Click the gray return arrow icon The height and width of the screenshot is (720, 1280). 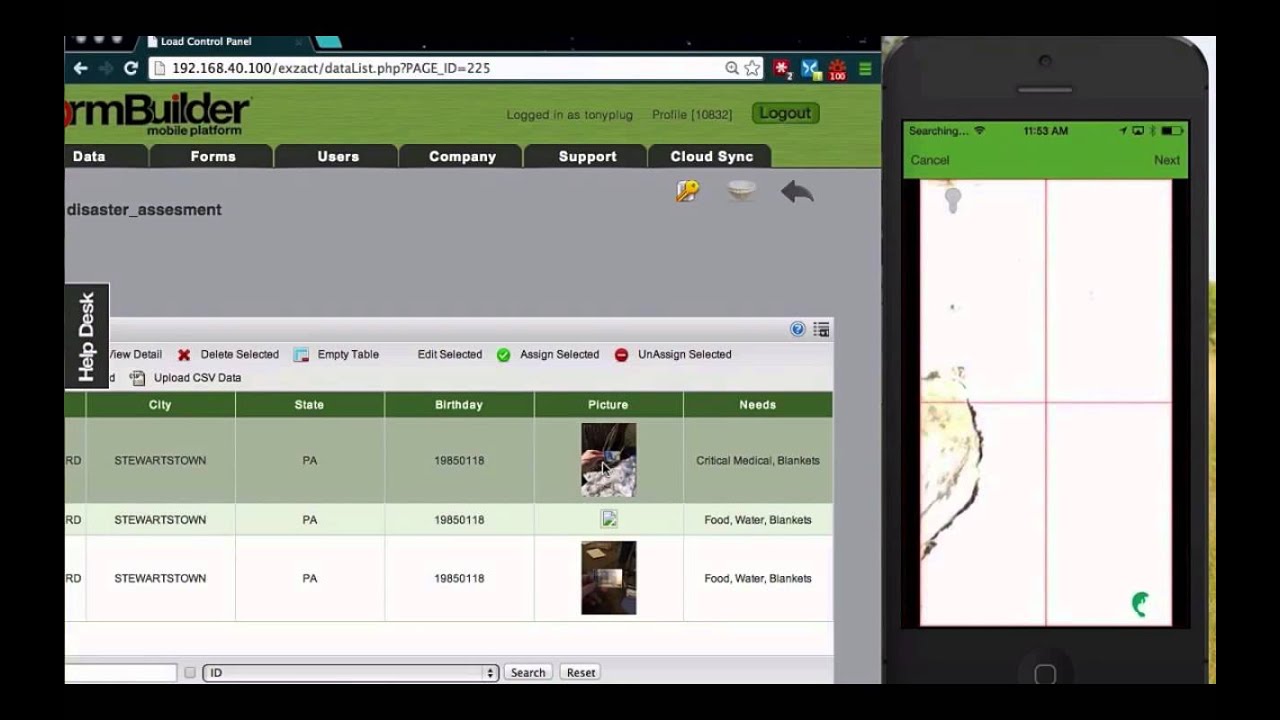click(797, 191)
